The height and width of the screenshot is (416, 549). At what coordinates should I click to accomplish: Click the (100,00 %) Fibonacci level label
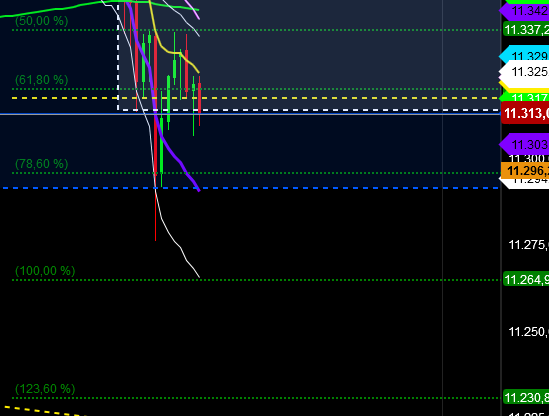tap(45, 271)
